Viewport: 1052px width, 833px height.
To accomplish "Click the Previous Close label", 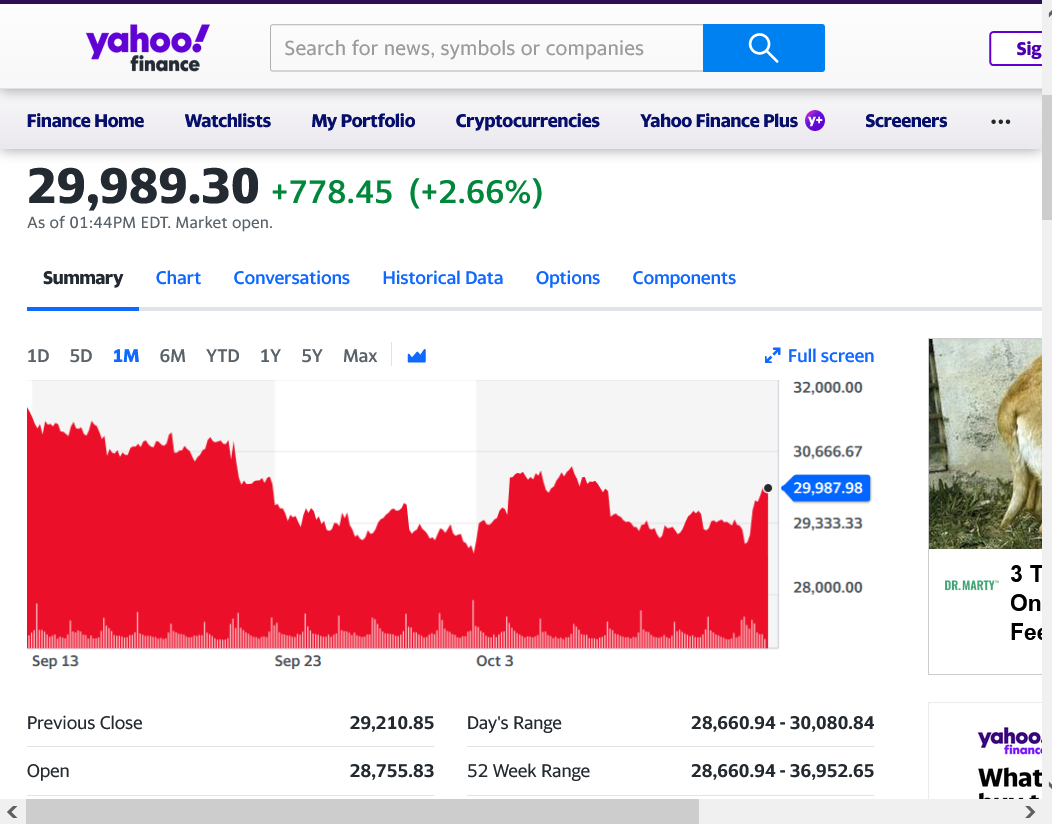I will coord(85,723).
